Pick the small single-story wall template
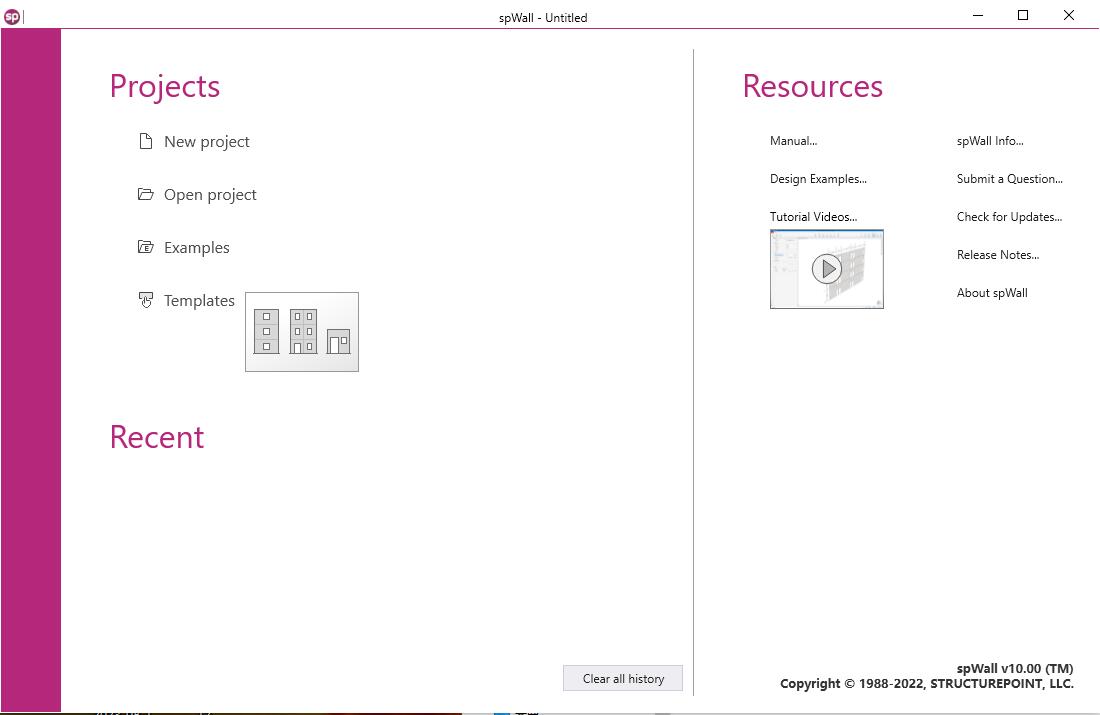The image size is (1100, 715). pos(339,342)
